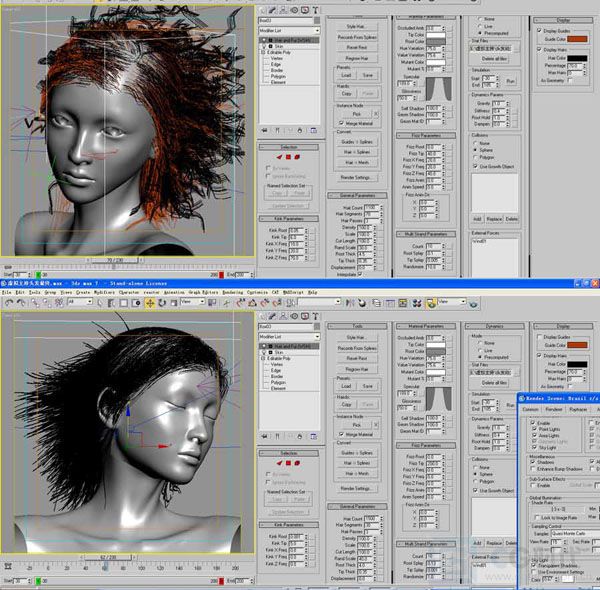Activate the Select and Move tool
Viewport: 600px width, 590px height.
click(x=150, y=303)
